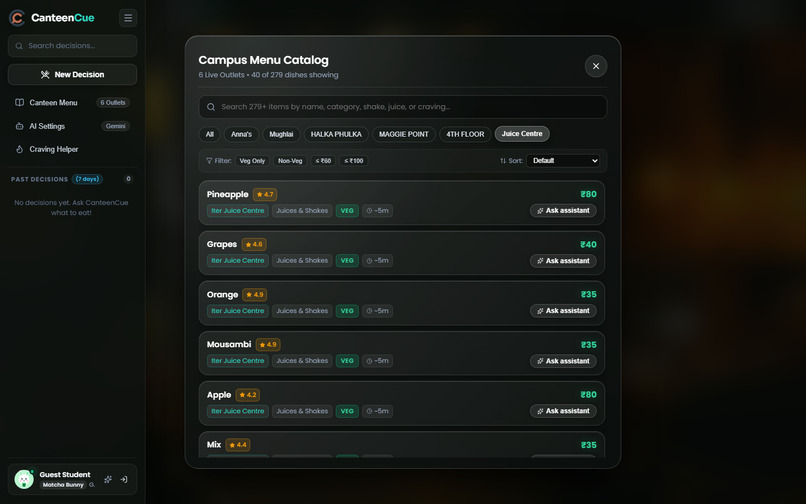Open the Sort Default dropdown
The height and width of the screenshot is (504, 806).
click(563, 161)
